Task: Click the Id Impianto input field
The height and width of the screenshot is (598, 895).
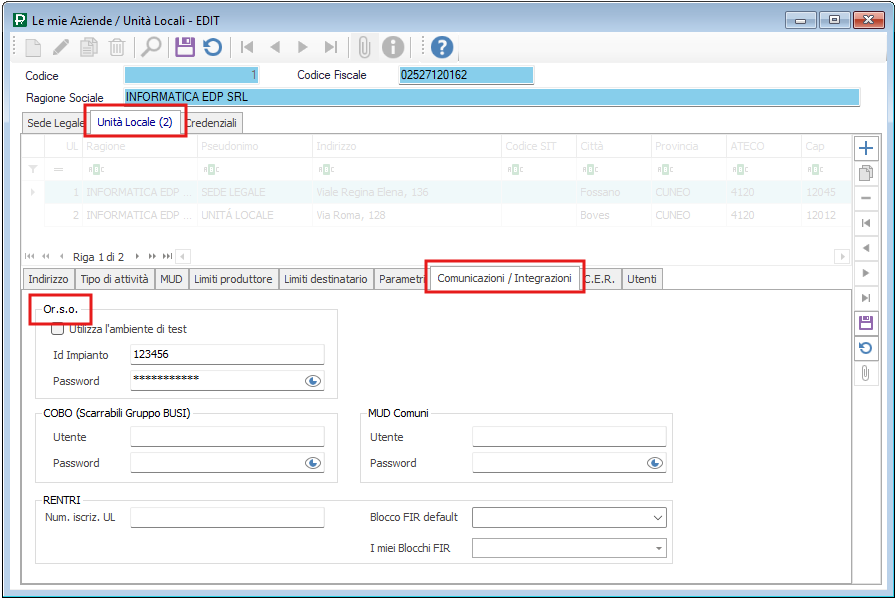Action: point(227,354)
